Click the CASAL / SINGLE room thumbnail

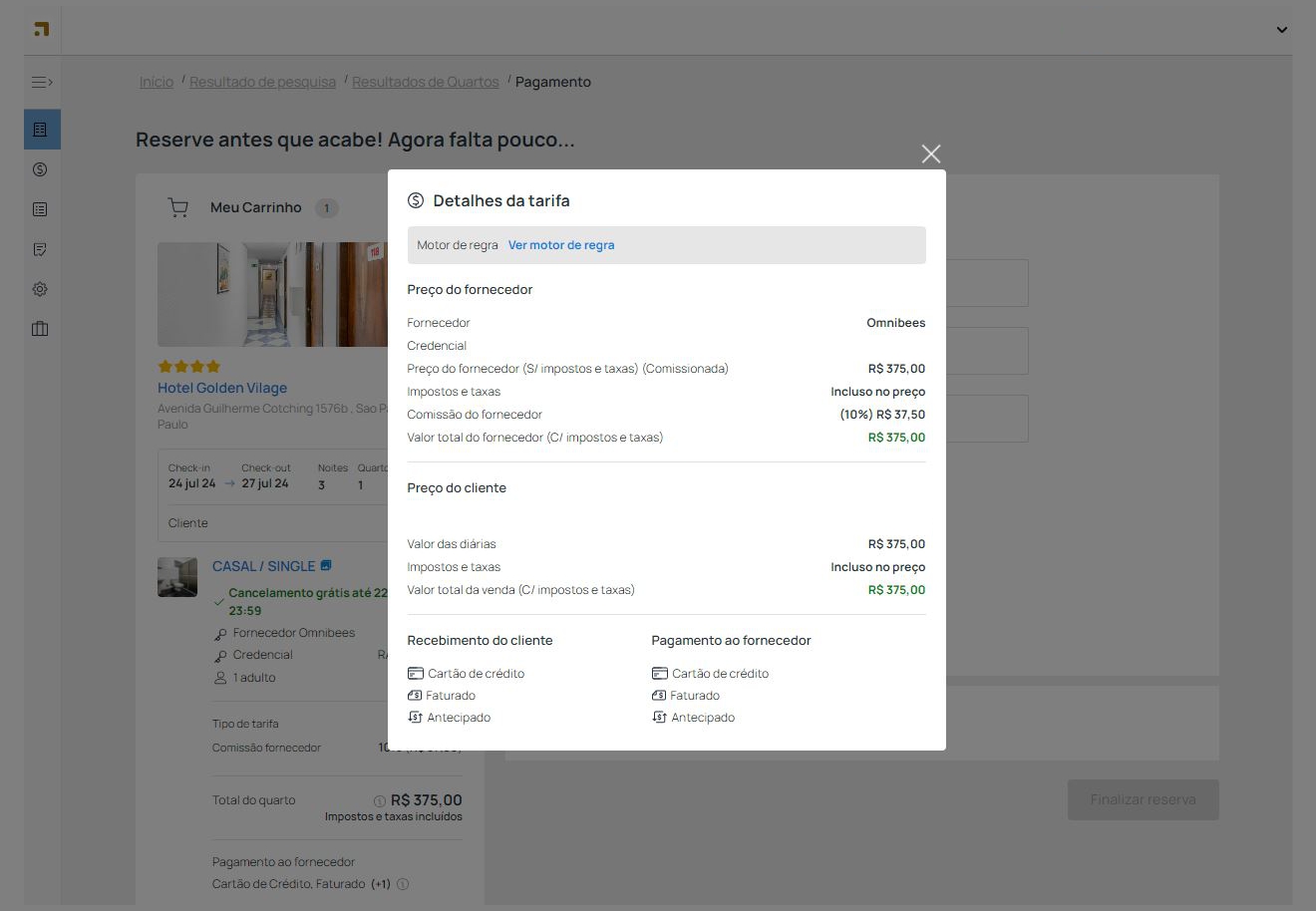[x=177, y=577]
